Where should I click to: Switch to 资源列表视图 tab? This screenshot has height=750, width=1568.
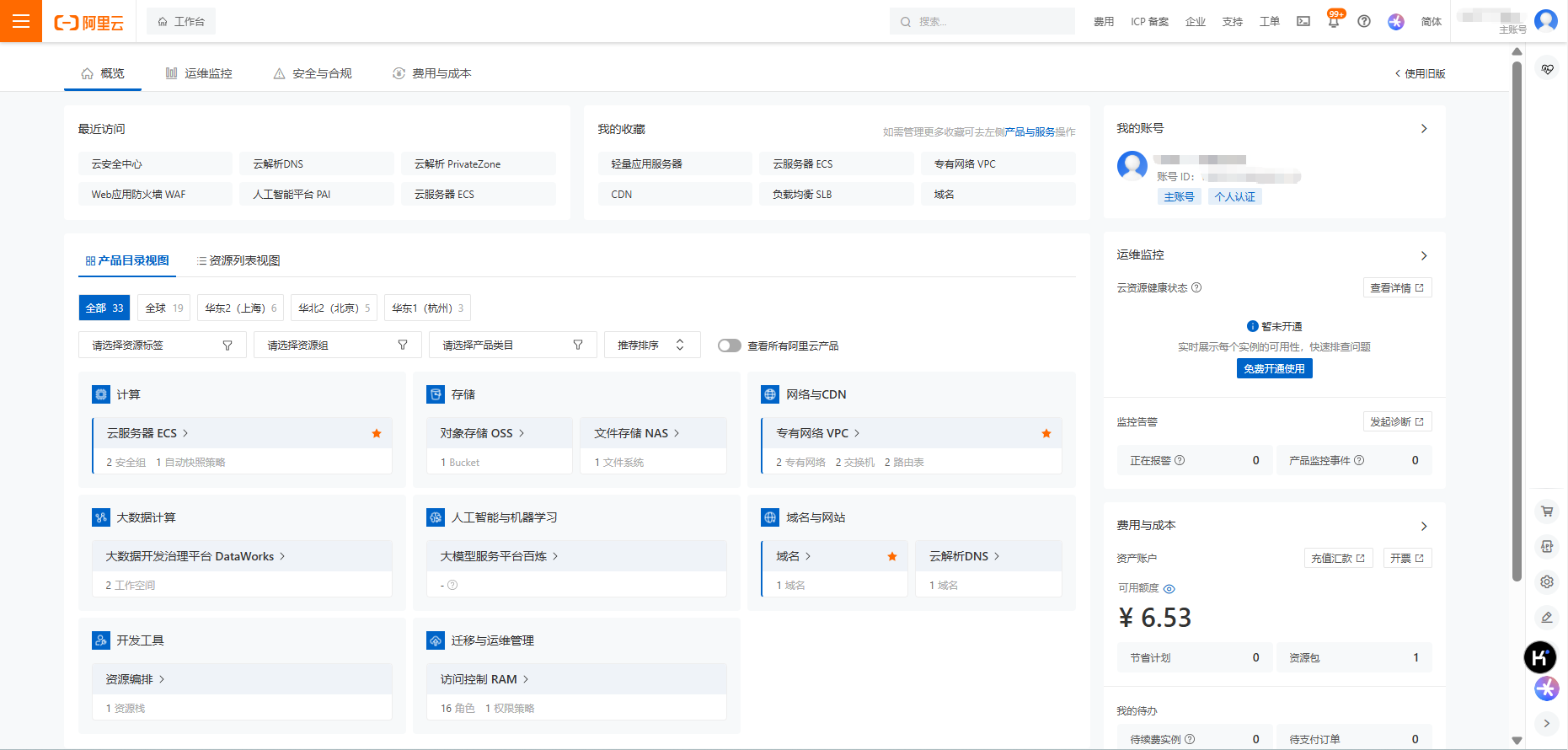pyautogui.click(x=238, y=260)
